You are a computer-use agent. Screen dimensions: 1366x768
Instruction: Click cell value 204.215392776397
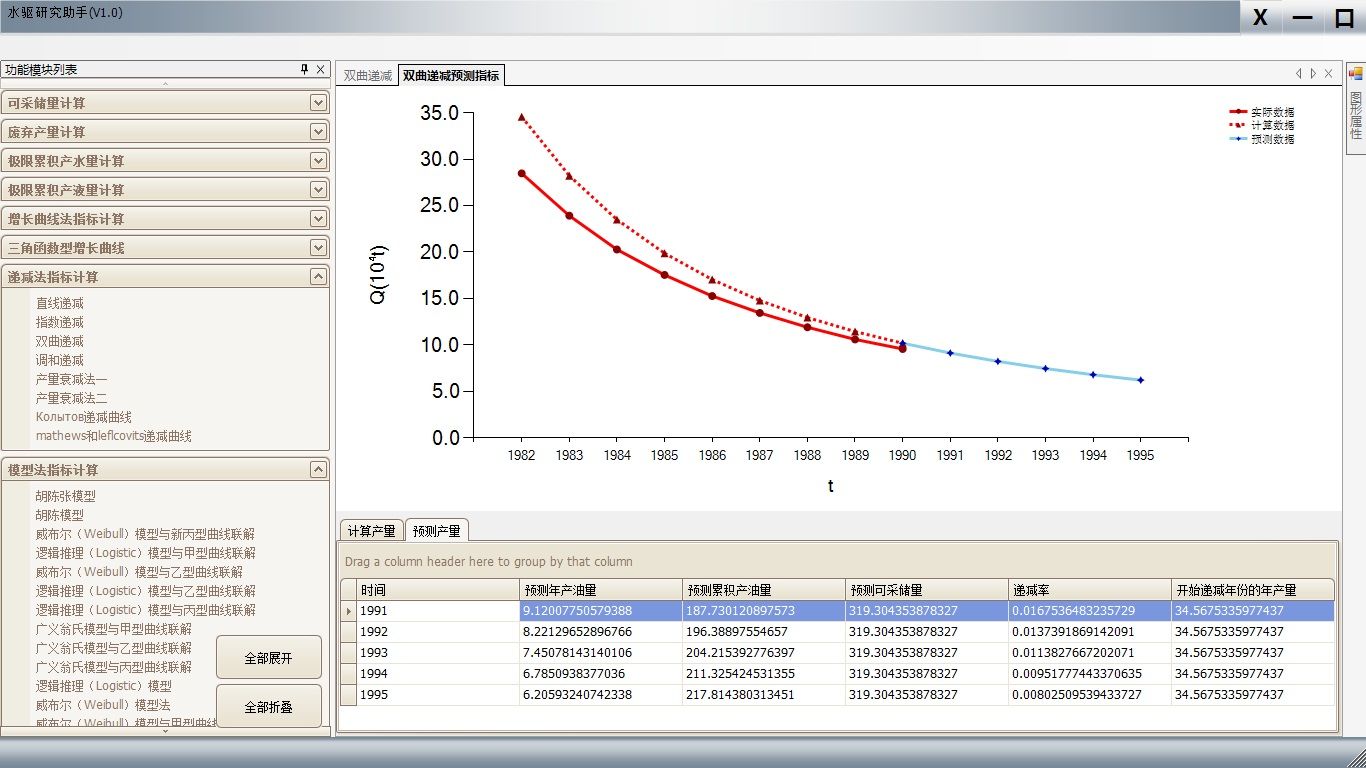pyautogui.click(x=764, y=653)
